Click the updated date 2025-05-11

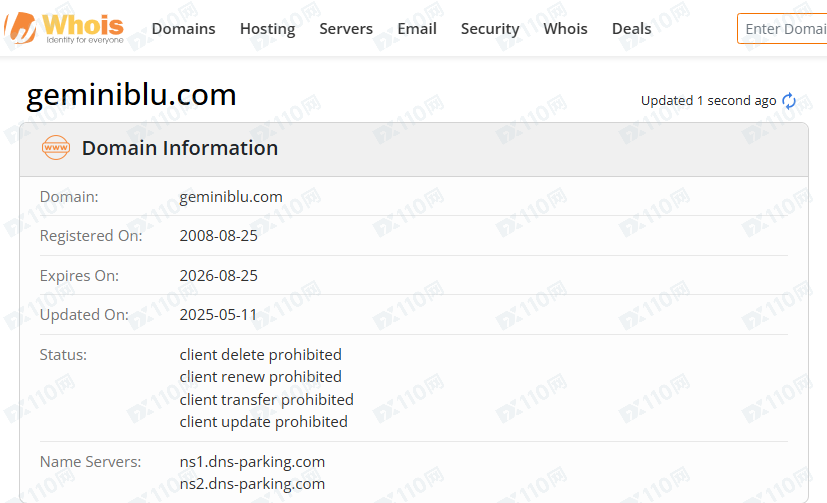(218, 315)
